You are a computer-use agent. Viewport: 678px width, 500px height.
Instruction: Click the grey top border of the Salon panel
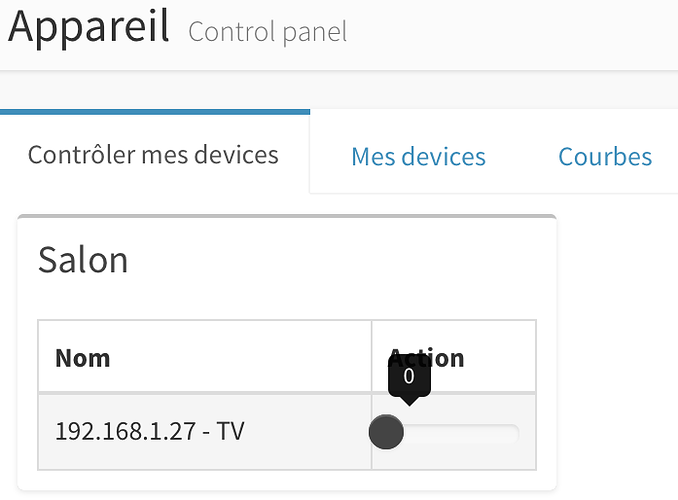pos(286,216)
